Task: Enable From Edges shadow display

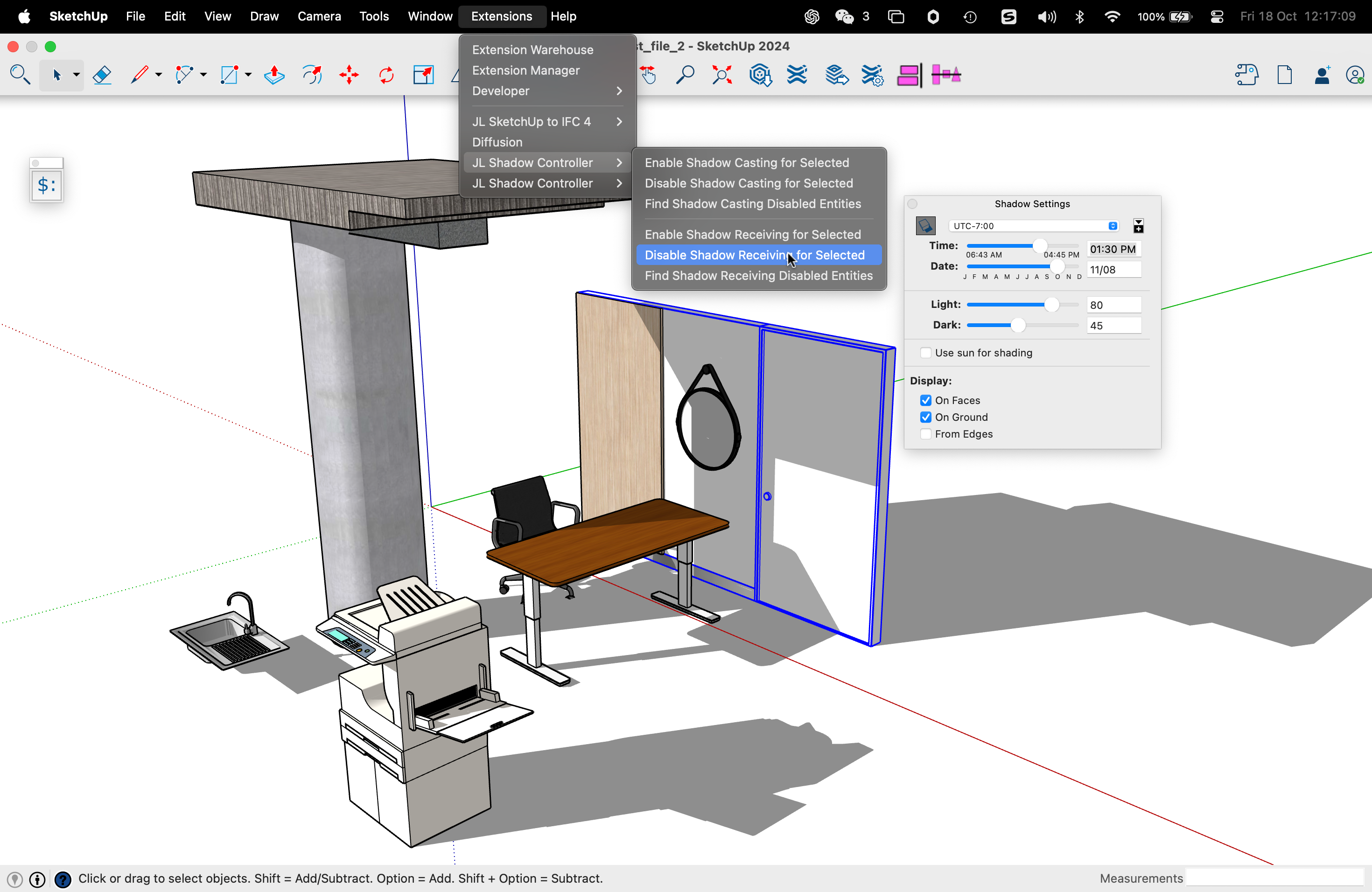Action: point(926,434)
